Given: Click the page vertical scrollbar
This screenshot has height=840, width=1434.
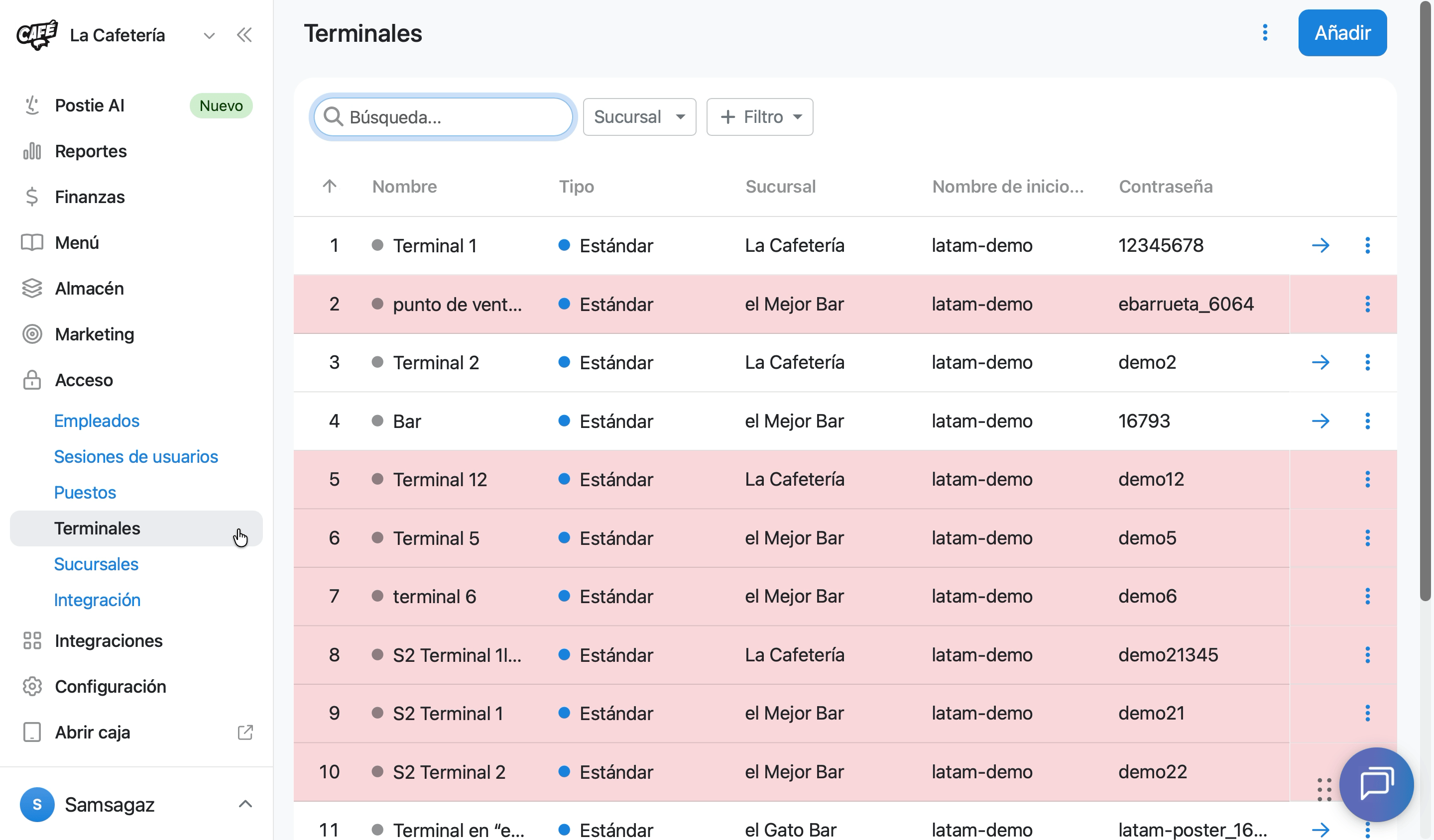Looking at the screenshot, I should tap(1426, 302).
